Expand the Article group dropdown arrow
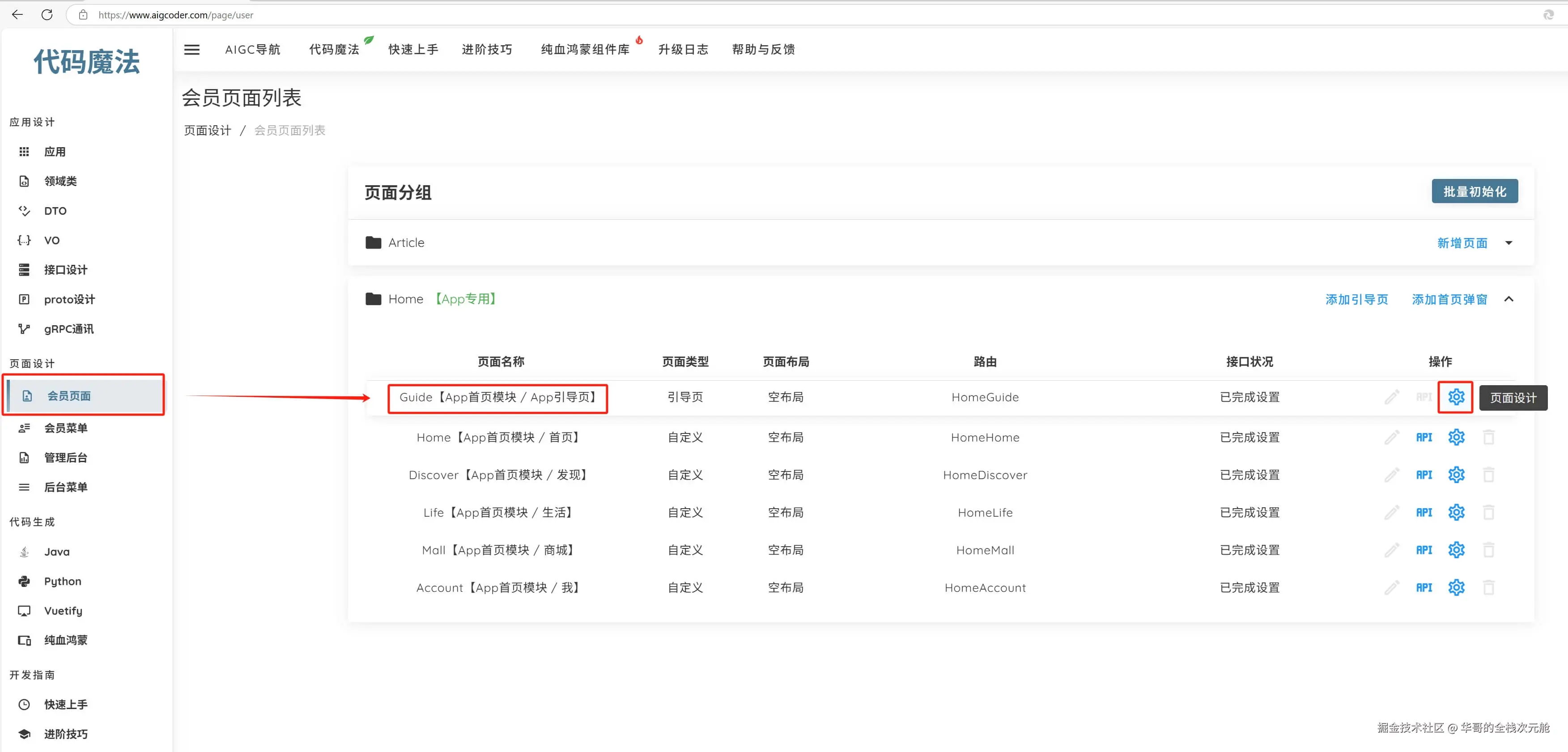 [1509, 243]
